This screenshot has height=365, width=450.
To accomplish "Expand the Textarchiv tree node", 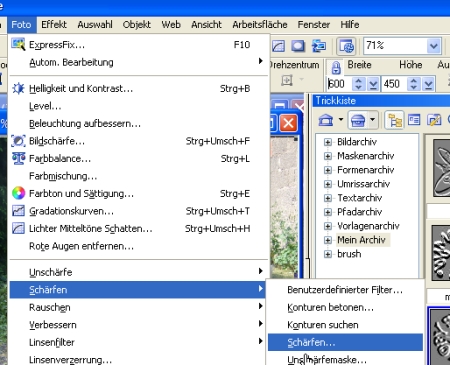I will [x=328, y=198].
